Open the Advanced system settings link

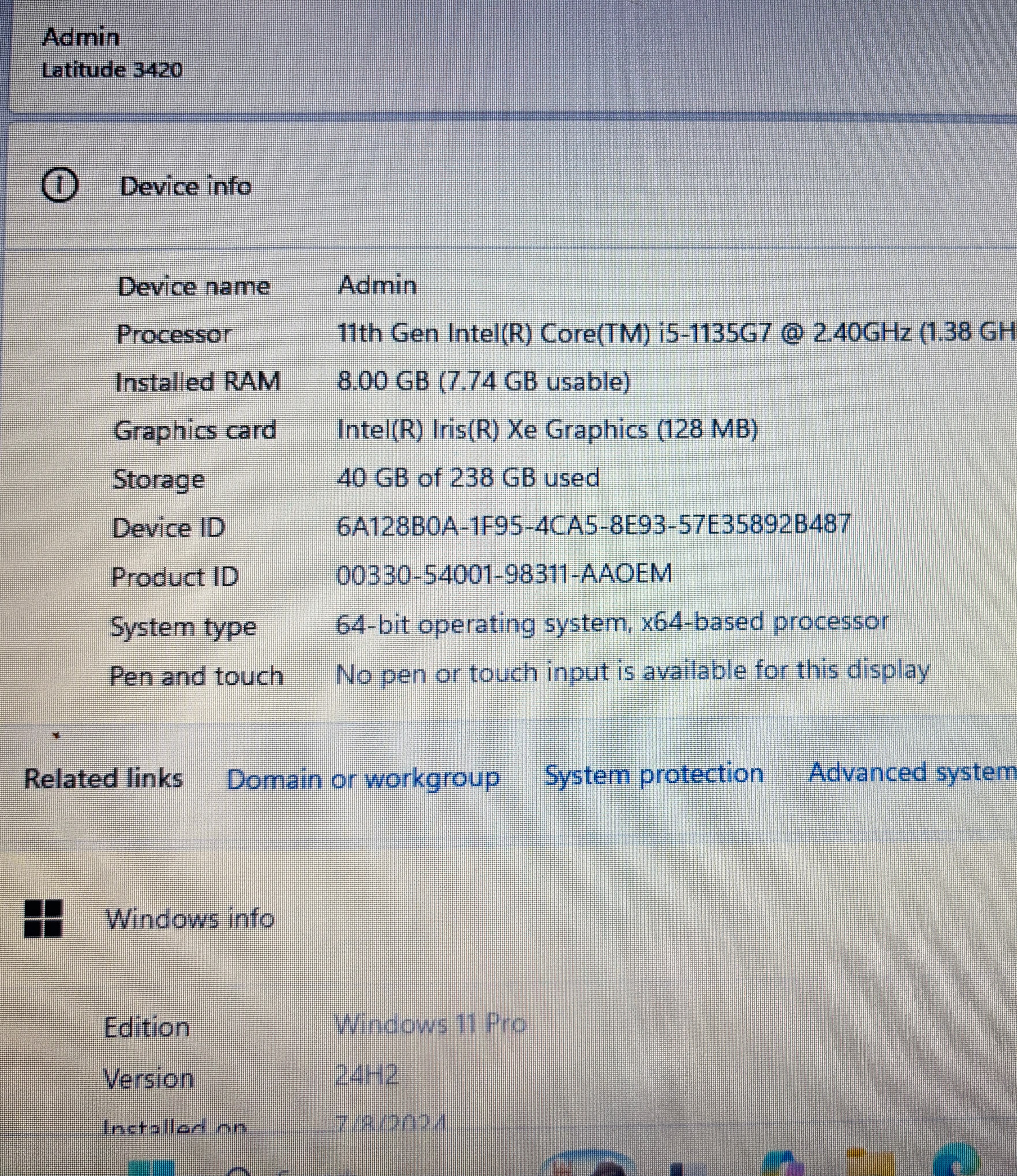(912, 772)
